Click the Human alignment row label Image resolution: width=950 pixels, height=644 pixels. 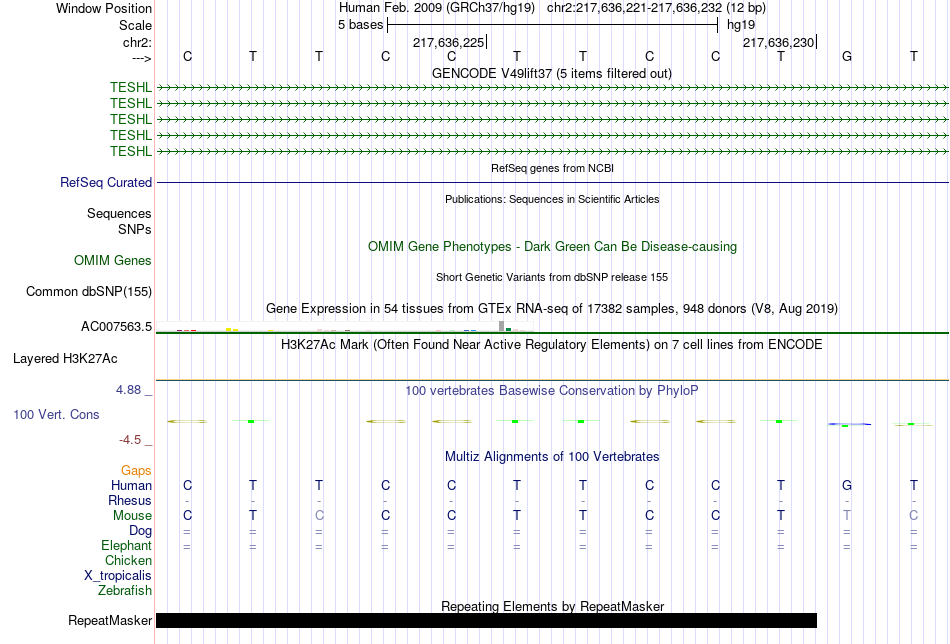click(131, 485)
